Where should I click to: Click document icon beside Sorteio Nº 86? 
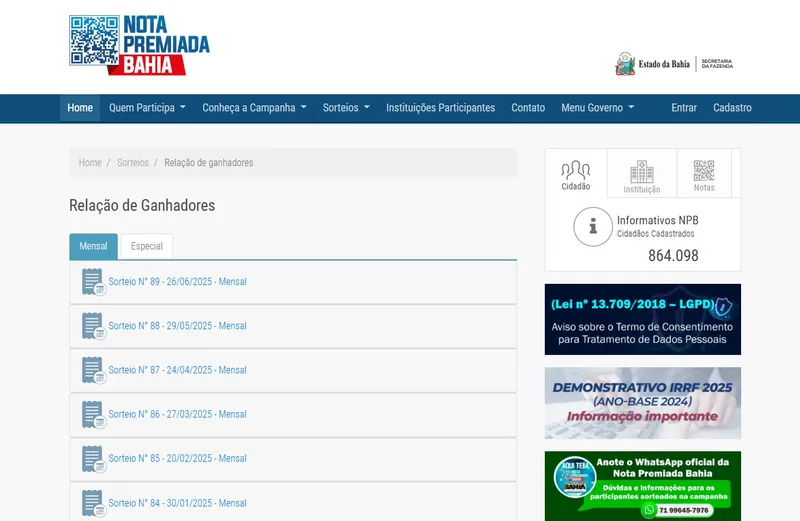tap(93, 414)
